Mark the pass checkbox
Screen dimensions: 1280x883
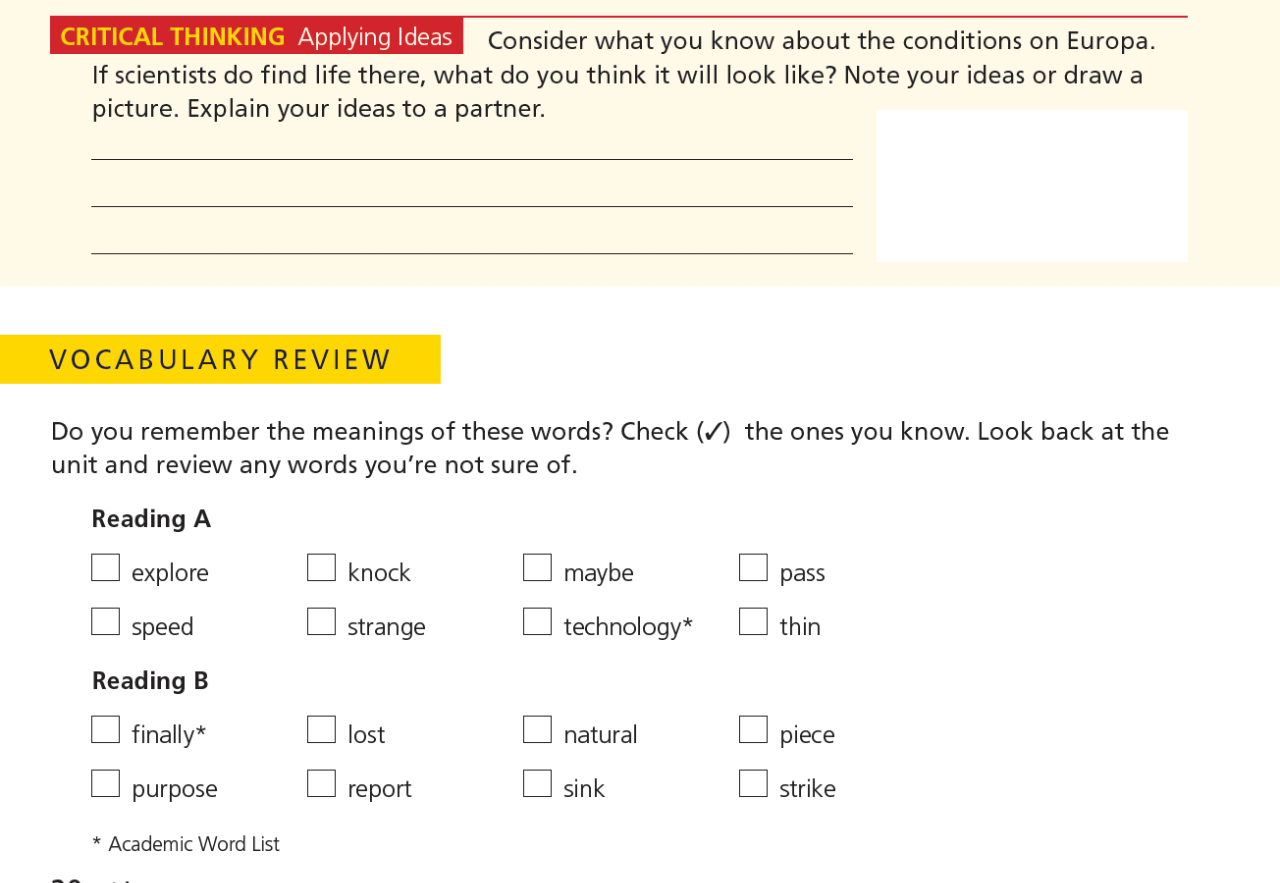(753, 568)
